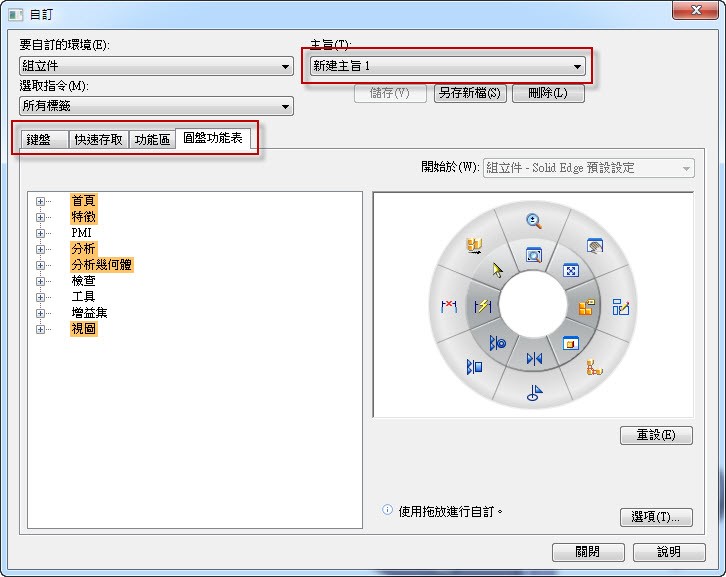Click the 說明 help button
The height and width of the screenshot is (577, 726).
(669, 552)
